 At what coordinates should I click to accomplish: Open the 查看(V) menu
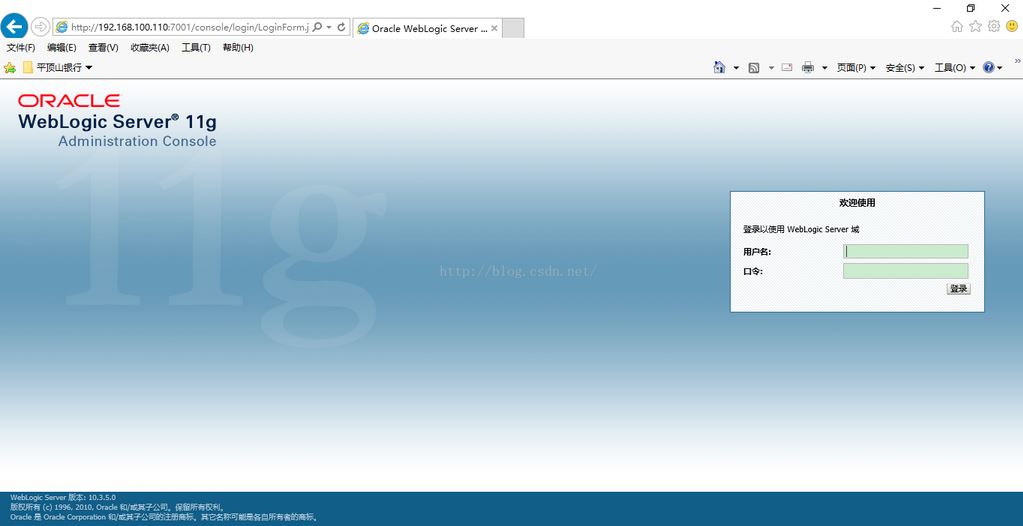[103, 48]
